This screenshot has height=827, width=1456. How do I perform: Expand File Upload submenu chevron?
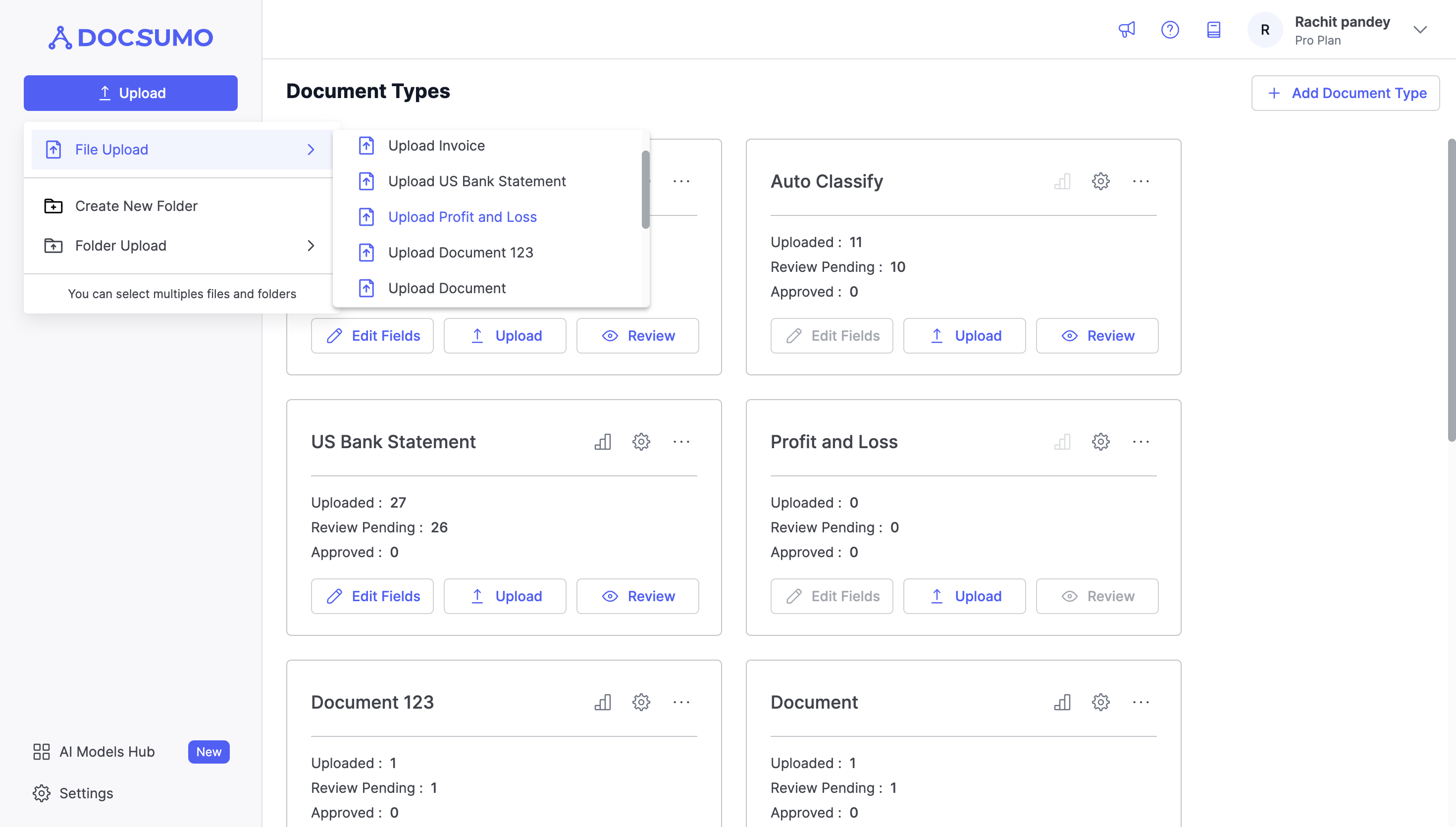coord(311,150)
